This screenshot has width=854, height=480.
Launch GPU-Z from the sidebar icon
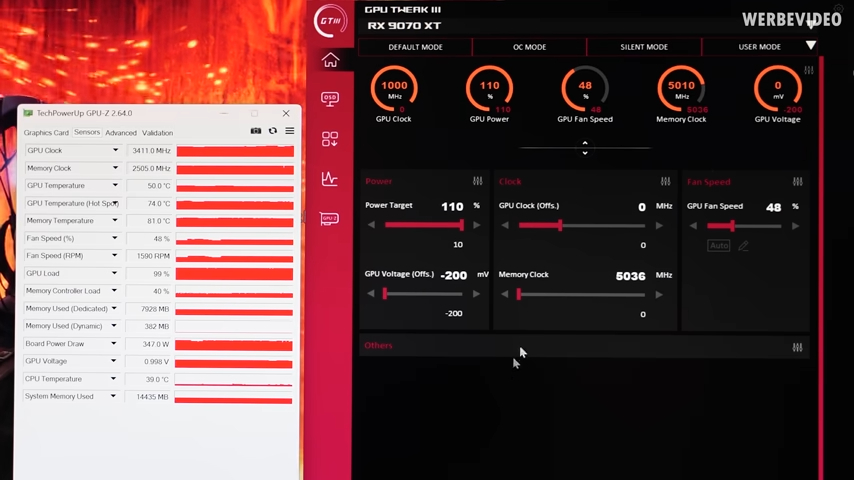click(329, 218)
